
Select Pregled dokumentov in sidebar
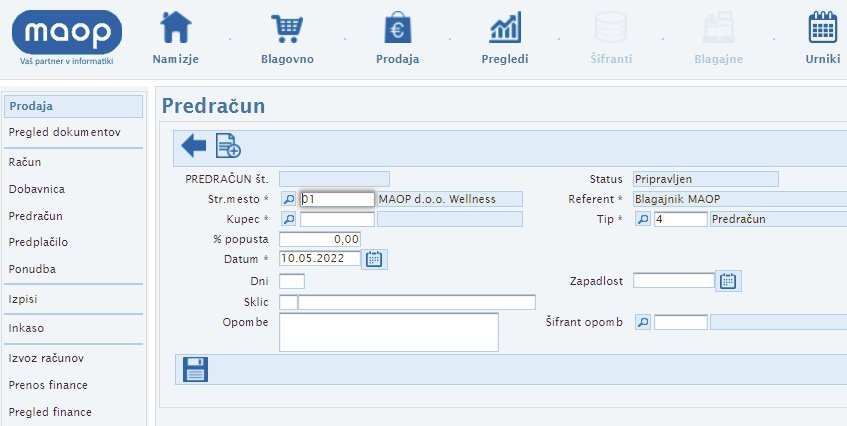[65, 133]
